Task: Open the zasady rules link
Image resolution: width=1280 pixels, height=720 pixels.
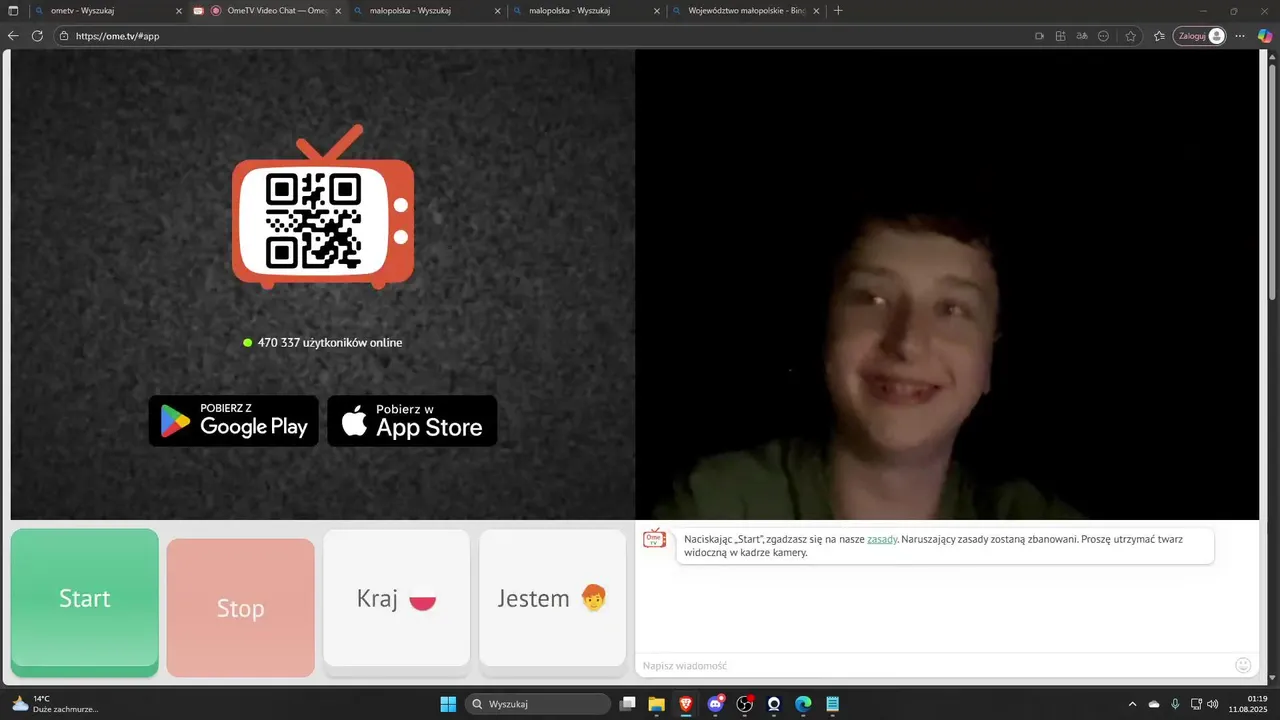Action: (882, 539)
